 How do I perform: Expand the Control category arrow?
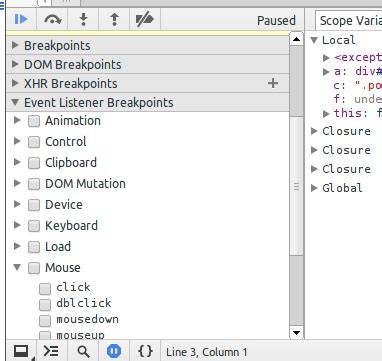[17, 141]
